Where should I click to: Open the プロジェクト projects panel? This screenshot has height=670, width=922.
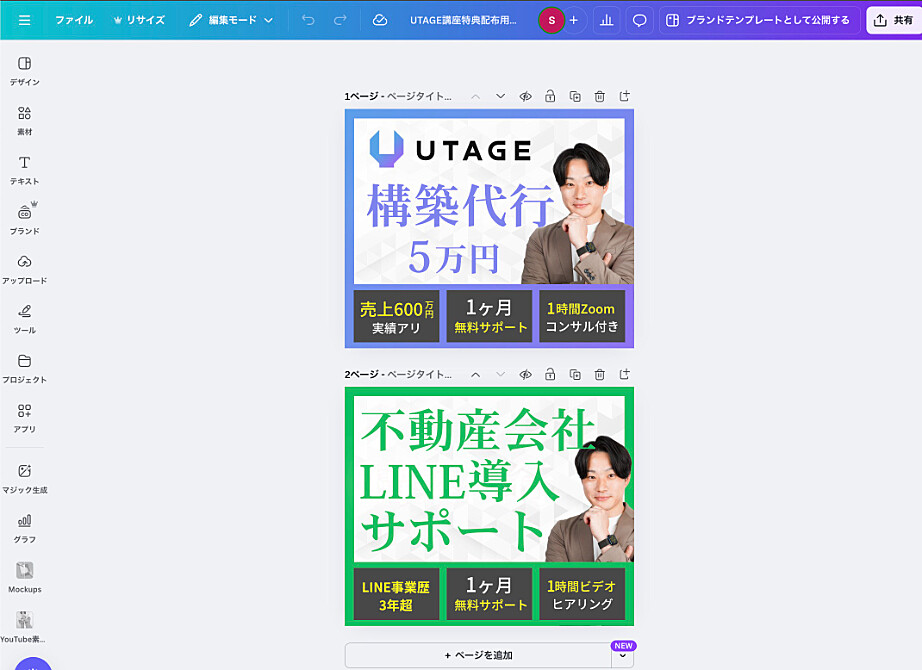(x=25, y=369)
